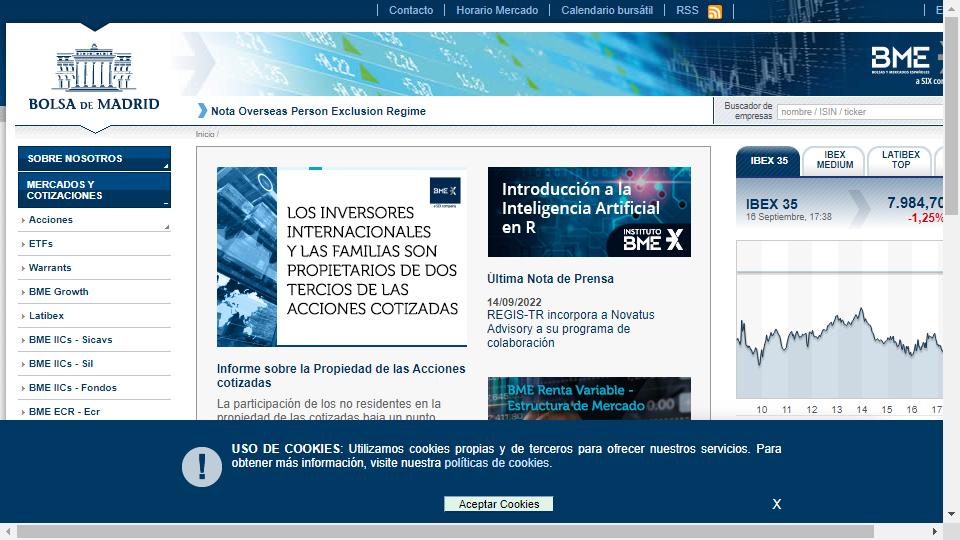Open Calendario bursátil page
This screenshot has width=960, height=540.
click(x=607, y=10)
